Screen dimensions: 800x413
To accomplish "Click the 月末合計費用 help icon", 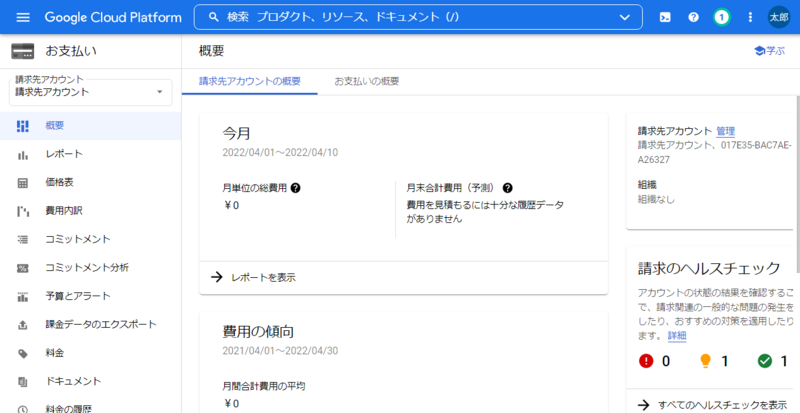I will click(x=508, y=188).
